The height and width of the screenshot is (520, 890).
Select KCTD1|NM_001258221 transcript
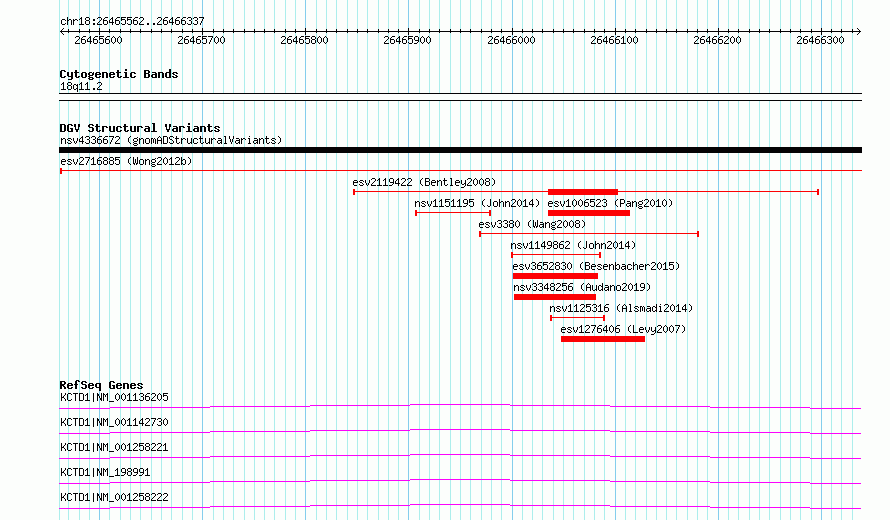(114, 447)
